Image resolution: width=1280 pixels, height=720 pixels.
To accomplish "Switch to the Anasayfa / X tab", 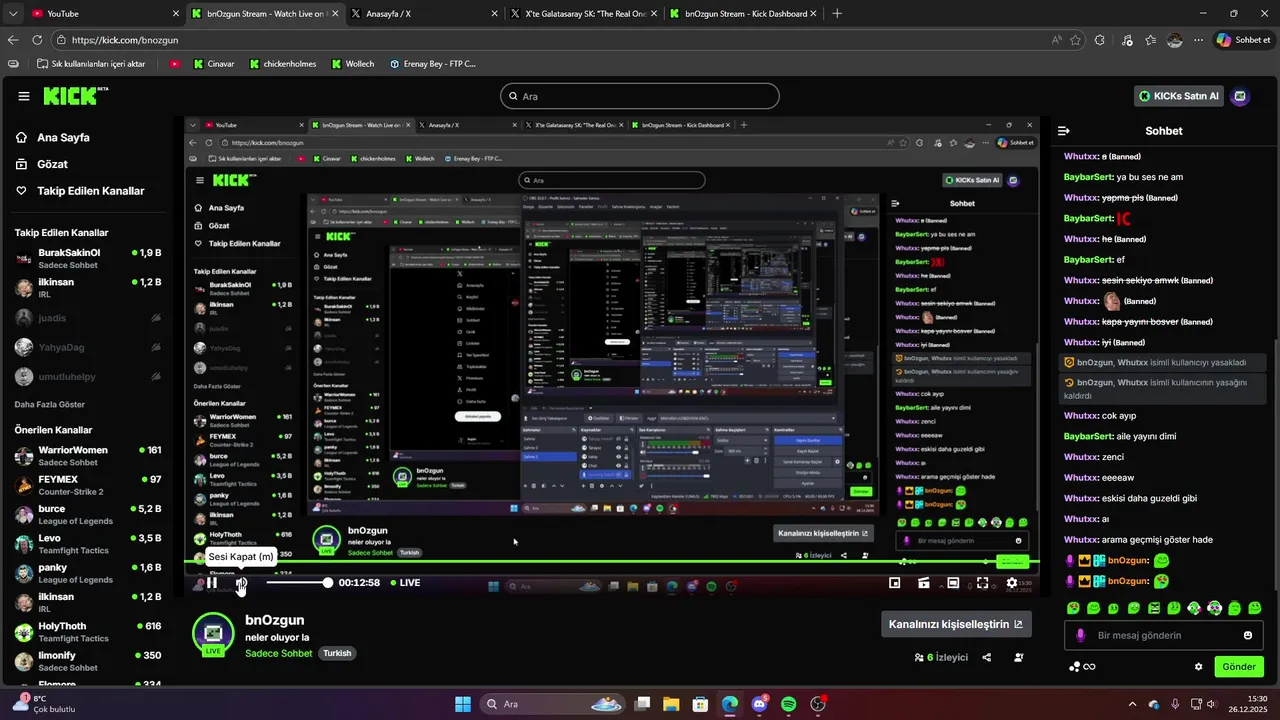I will pos(425,14).
